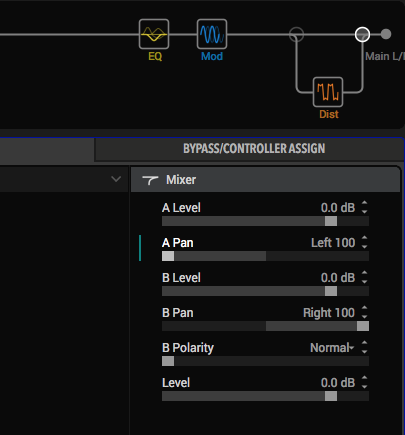
Task: Open the B Polarity Normal dropdown
Action: (332, 348)
